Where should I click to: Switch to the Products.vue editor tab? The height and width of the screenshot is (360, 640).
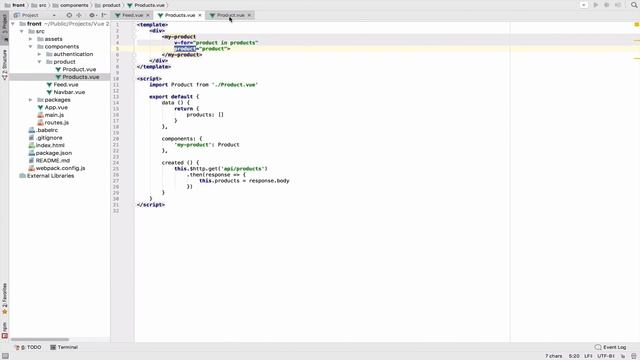pyautogui.click(x=180, y=15)
